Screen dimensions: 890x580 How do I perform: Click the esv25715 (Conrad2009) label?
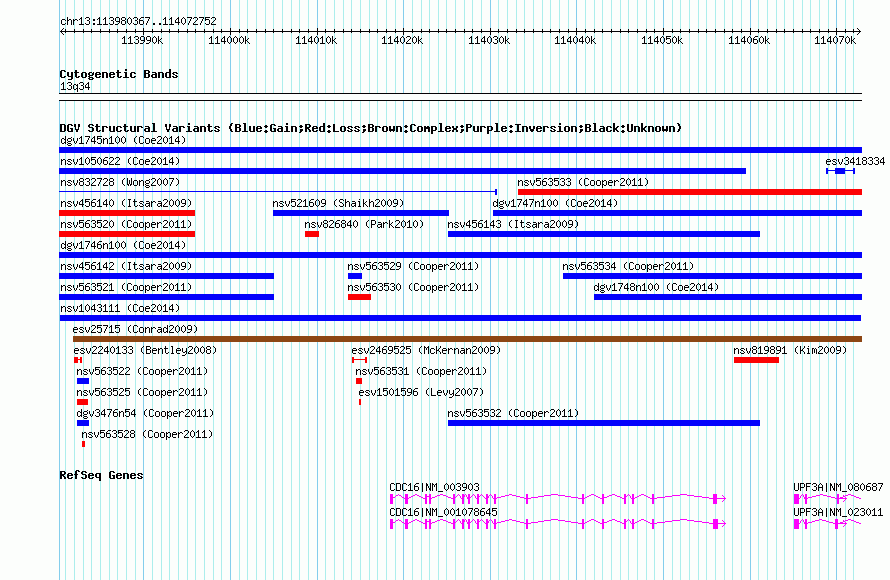click(x=135, y=329)
